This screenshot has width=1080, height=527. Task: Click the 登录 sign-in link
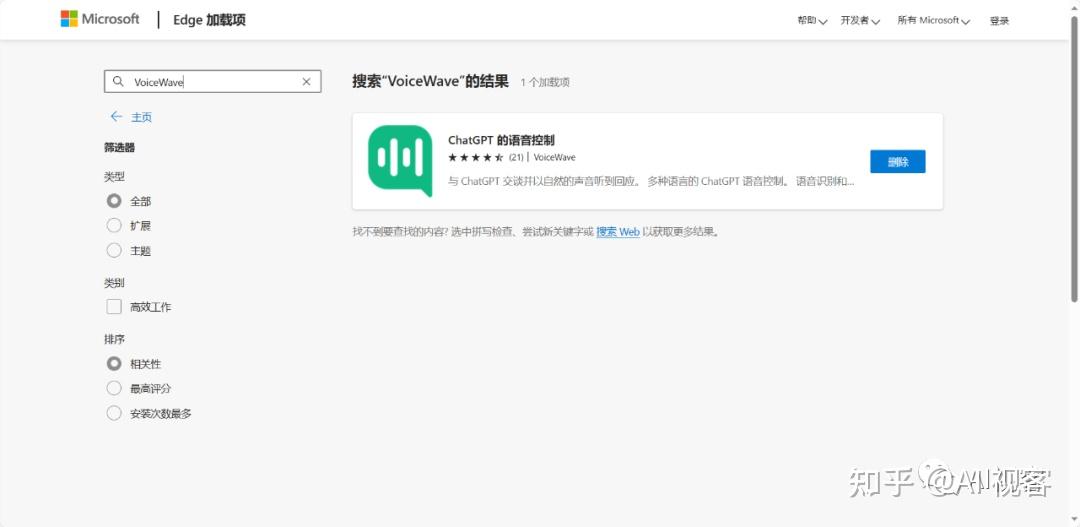click(999, 21)
